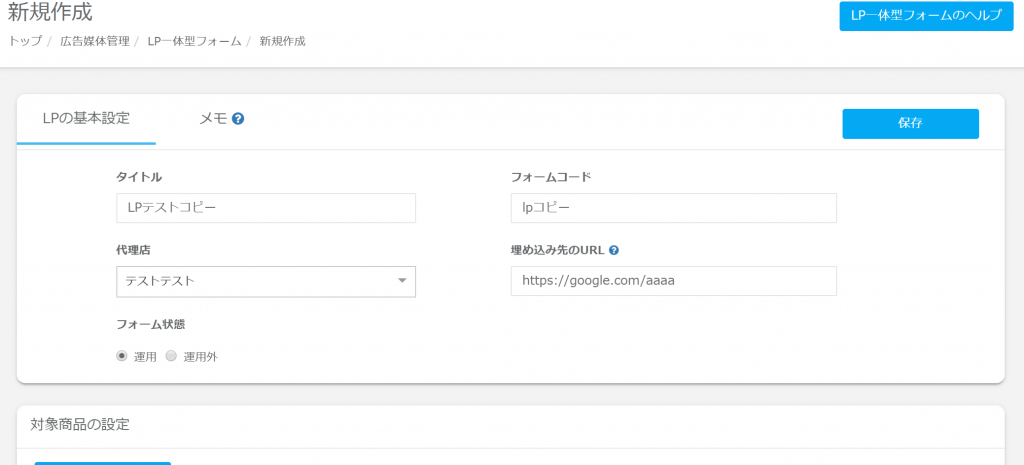Click the 代理店 dropdown arrow
This screenshot has height=465, width=1024.
tap(402, 281)
